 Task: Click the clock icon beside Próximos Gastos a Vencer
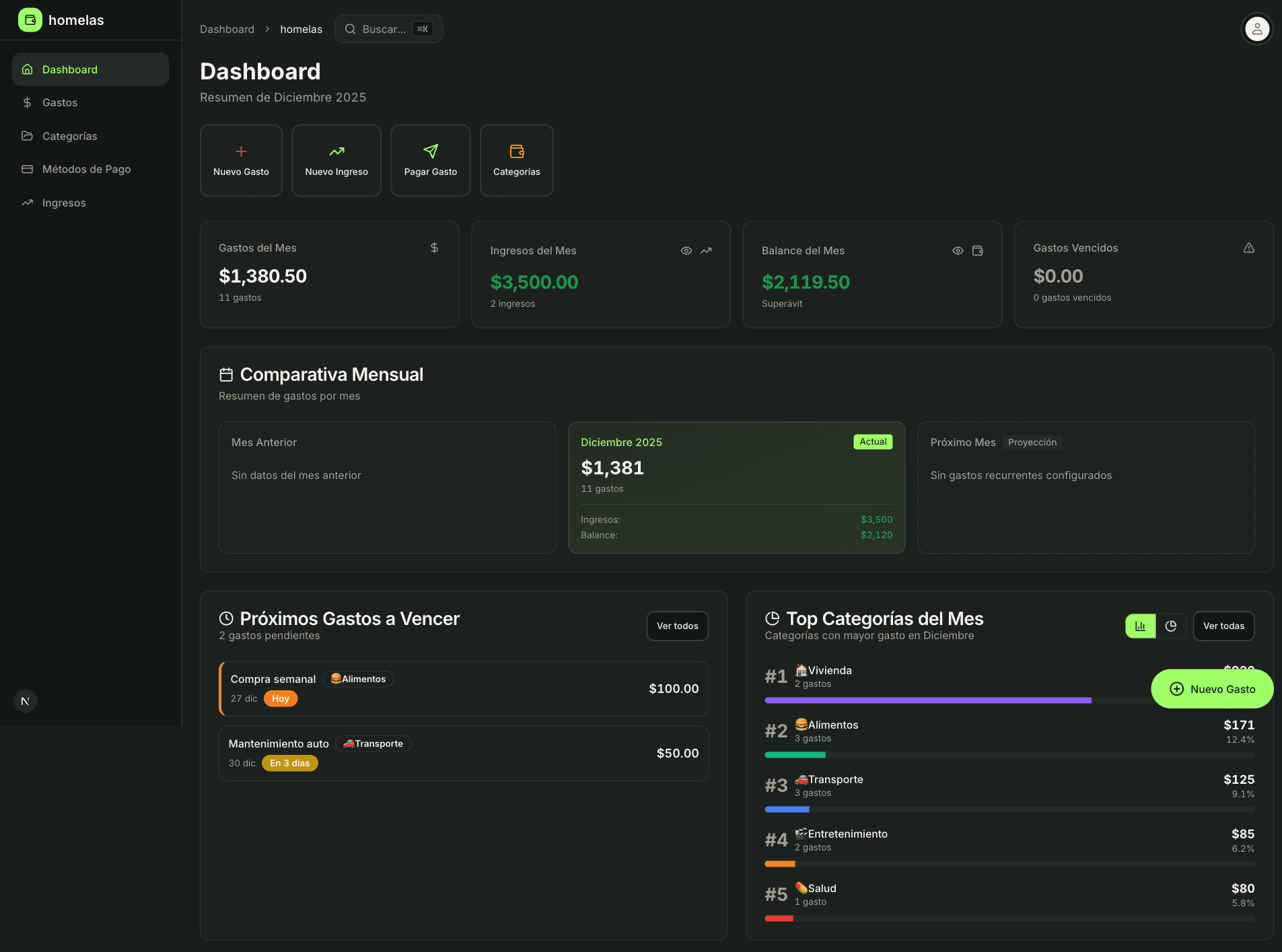click(226, 618)
